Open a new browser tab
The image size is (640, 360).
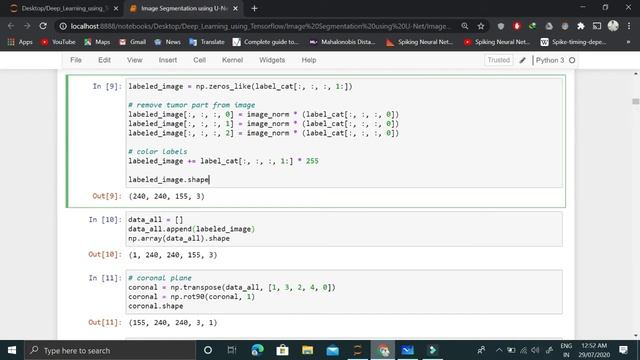coord(254,8)
